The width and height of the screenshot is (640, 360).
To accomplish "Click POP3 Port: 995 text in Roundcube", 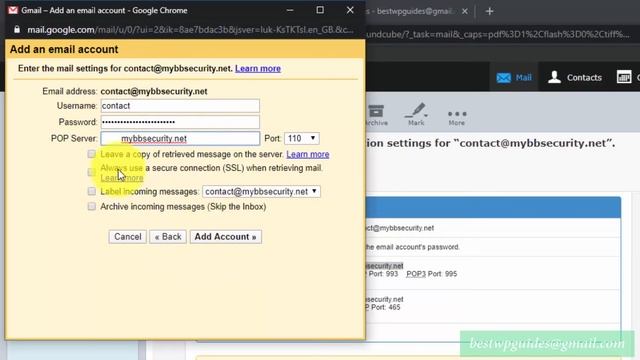I will [x=431, y=274].
